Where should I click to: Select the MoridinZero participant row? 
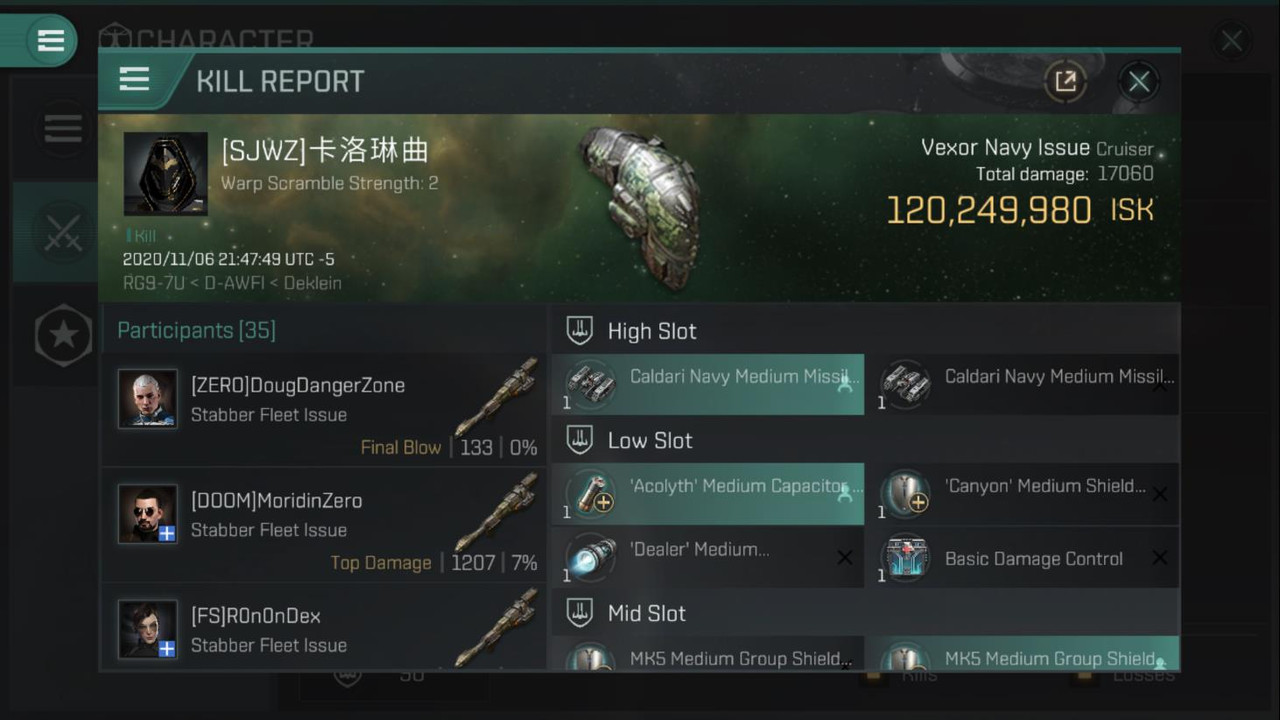(x=323, y=525)
